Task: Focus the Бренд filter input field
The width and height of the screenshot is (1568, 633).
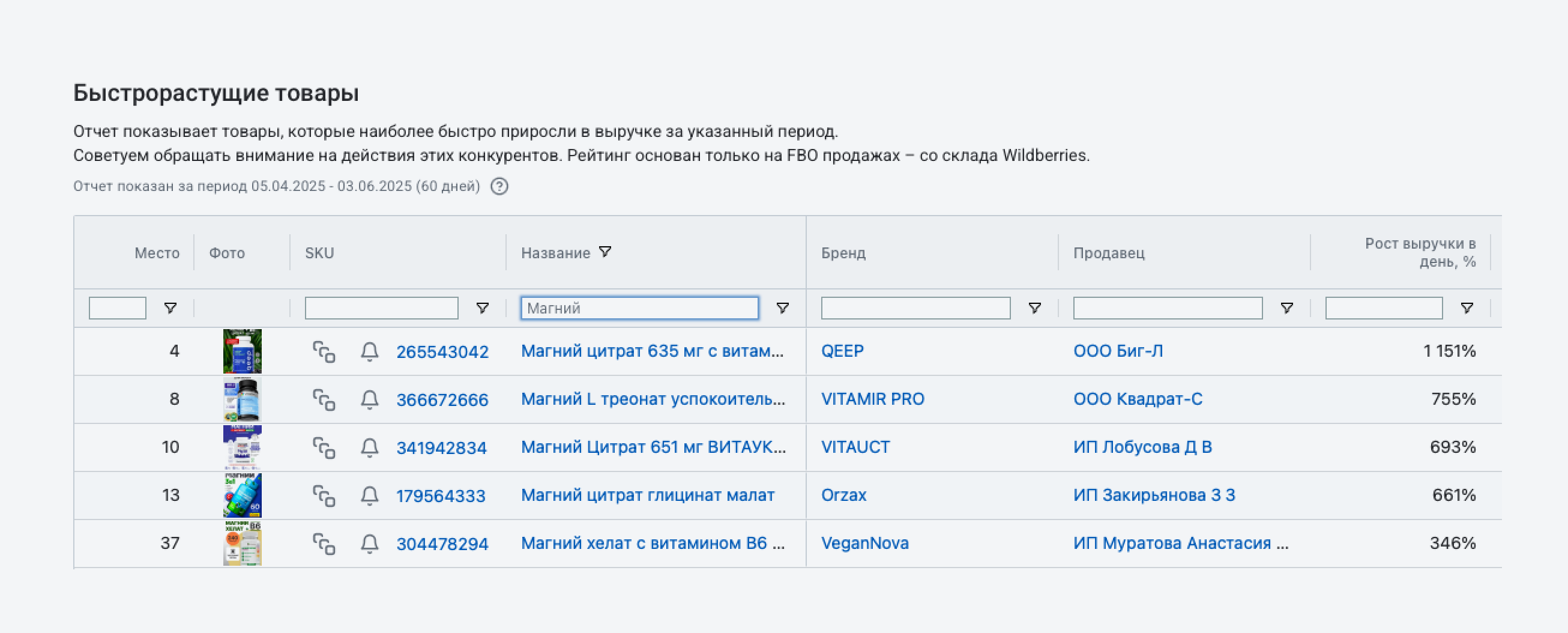Action: pos(915,308)
